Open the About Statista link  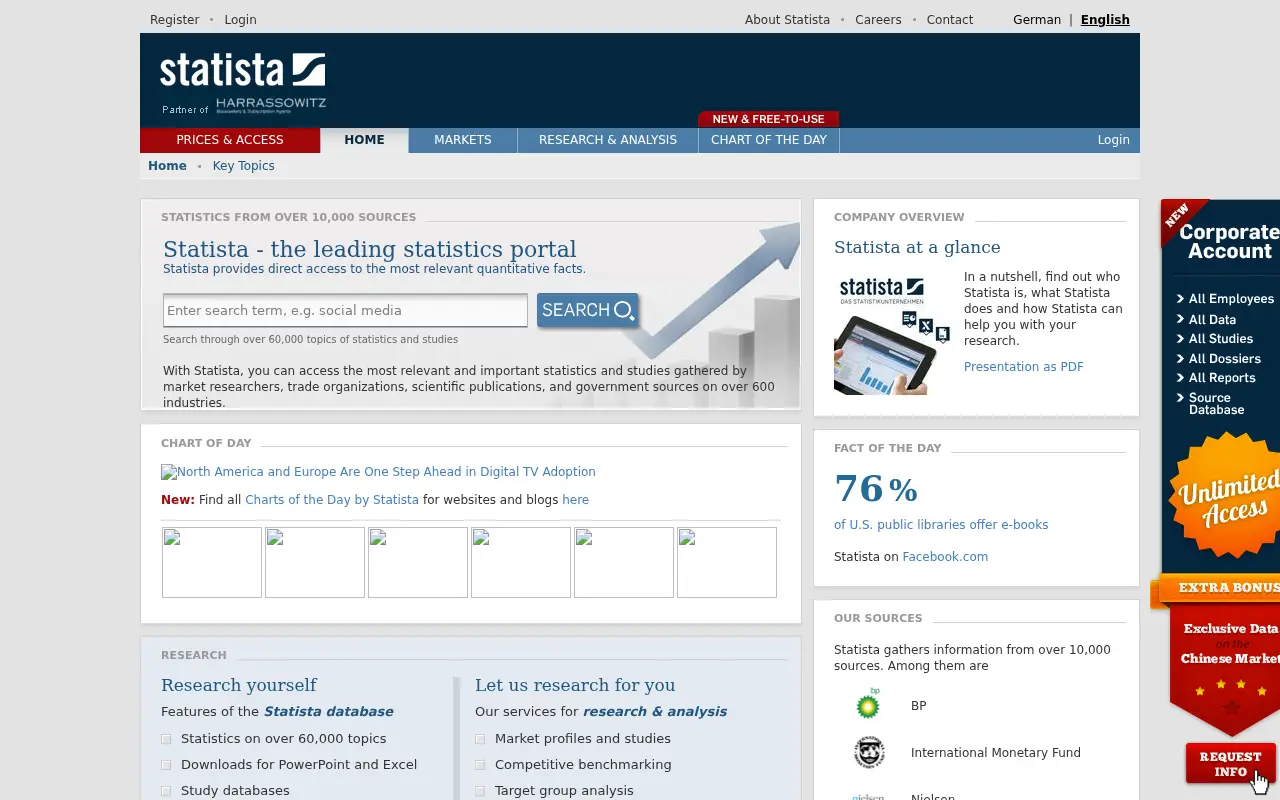tap(787, 19)
